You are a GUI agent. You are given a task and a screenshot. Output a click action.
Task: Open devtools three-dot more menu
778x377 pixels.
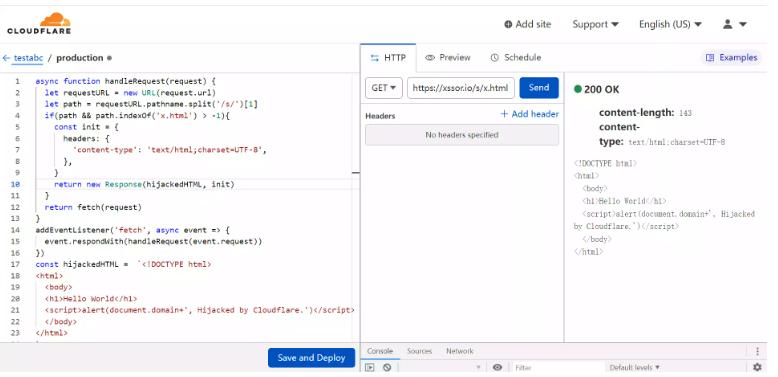(757, 351)
